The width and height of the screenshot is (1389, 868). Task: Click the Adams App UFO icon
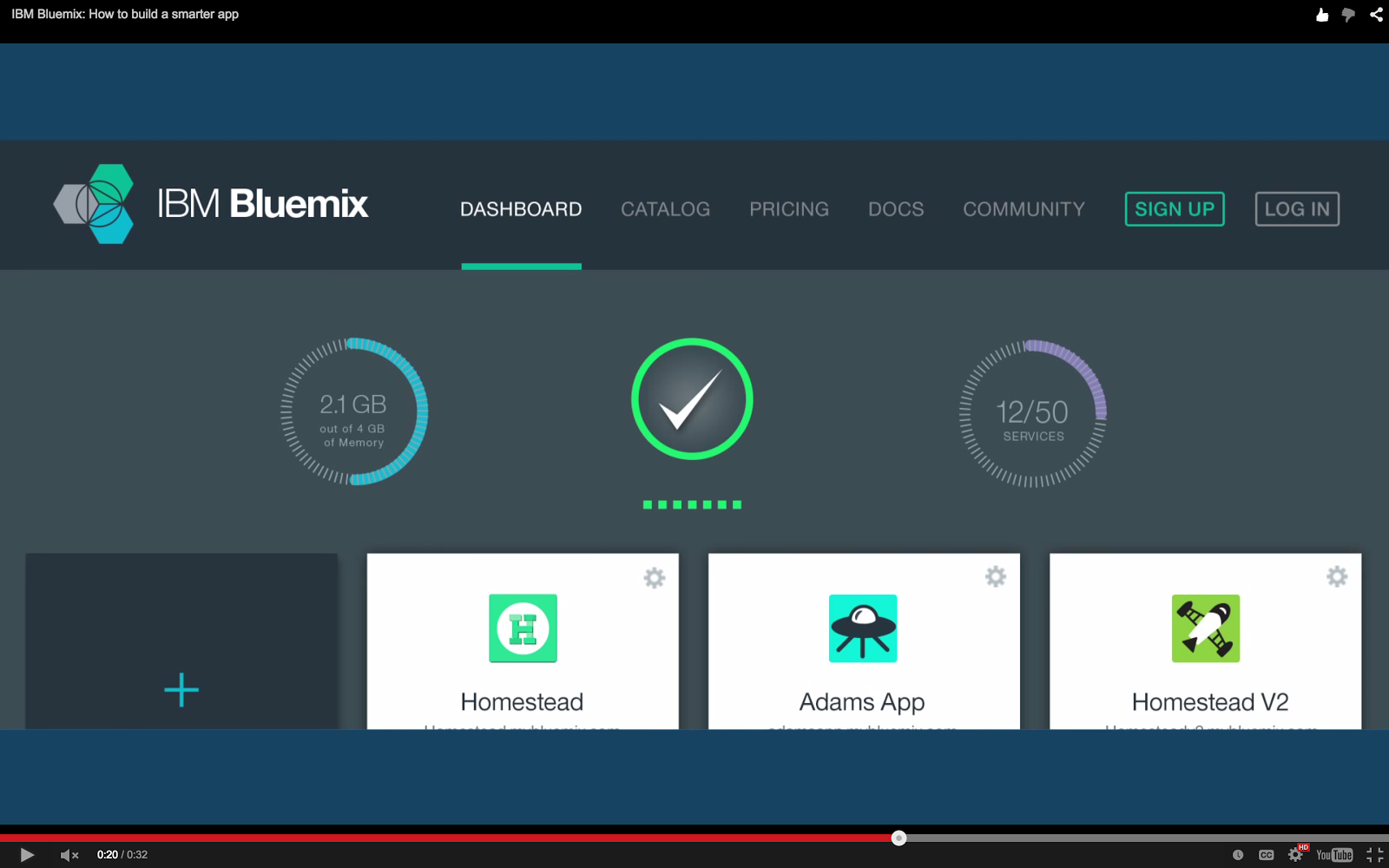click(x=863, y=628)
